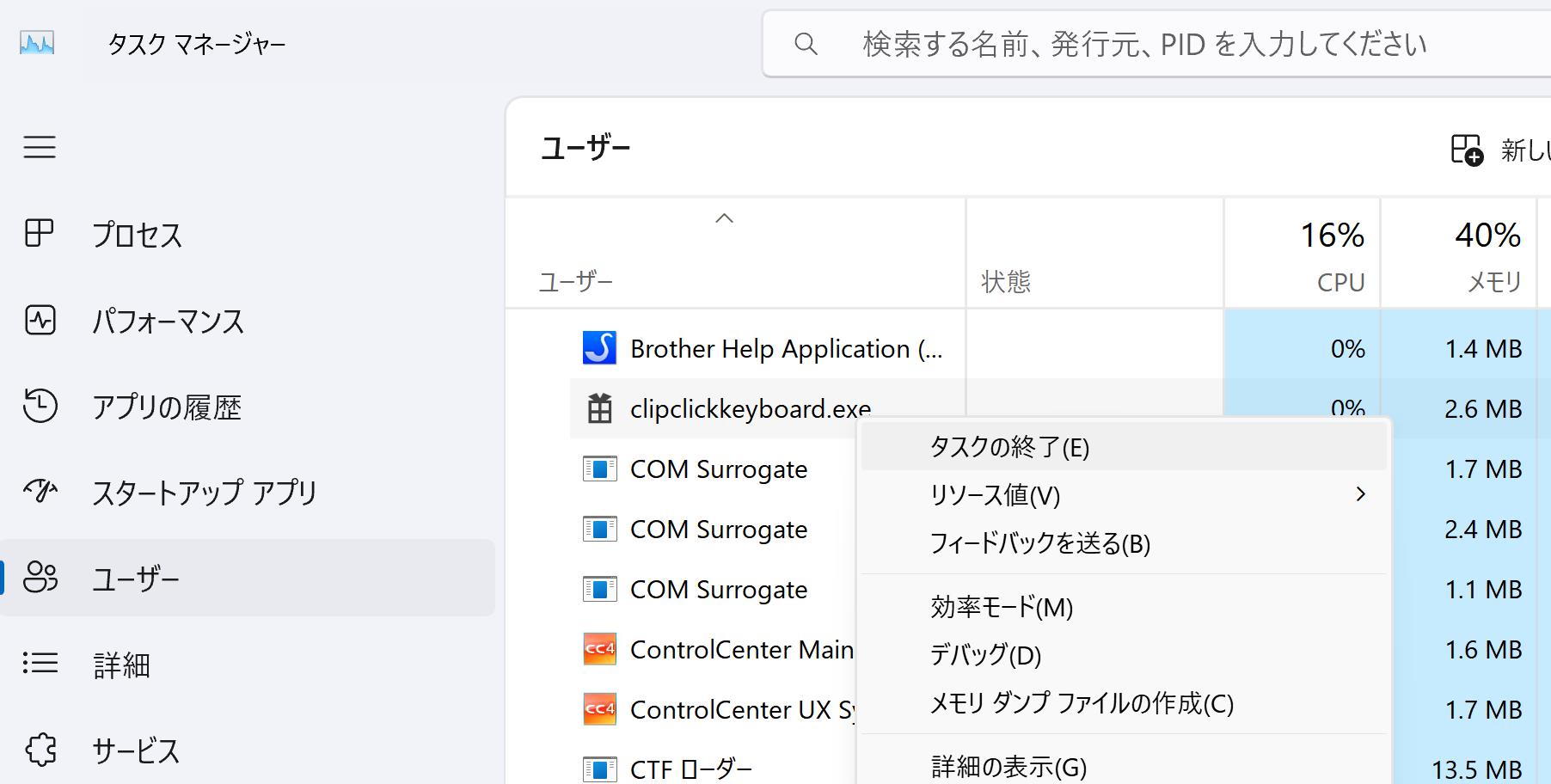Click the new task icon in header
Image resolution: width=1551 pixels, height=784 pixels.
click(1467, 150)
